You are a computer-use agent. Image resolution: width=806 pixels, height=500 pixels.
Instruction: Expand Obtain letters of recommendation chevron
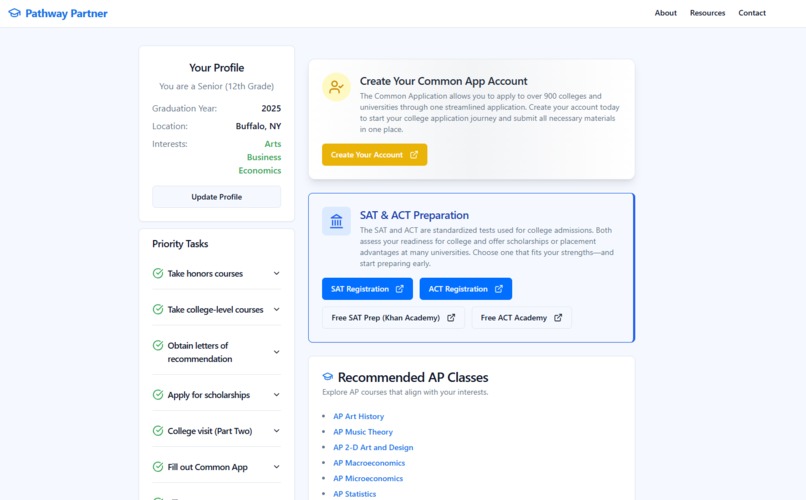[277, 352]
